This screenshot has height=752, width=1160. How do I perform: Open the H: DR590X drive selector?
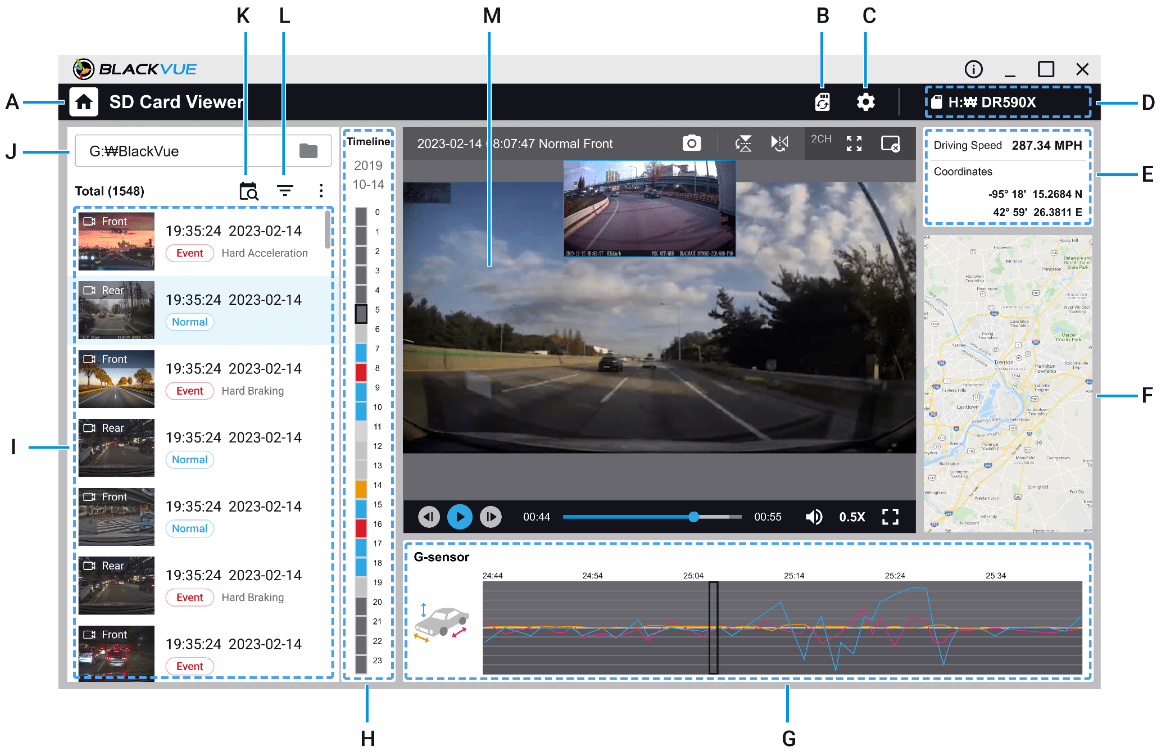[1009, 102]
